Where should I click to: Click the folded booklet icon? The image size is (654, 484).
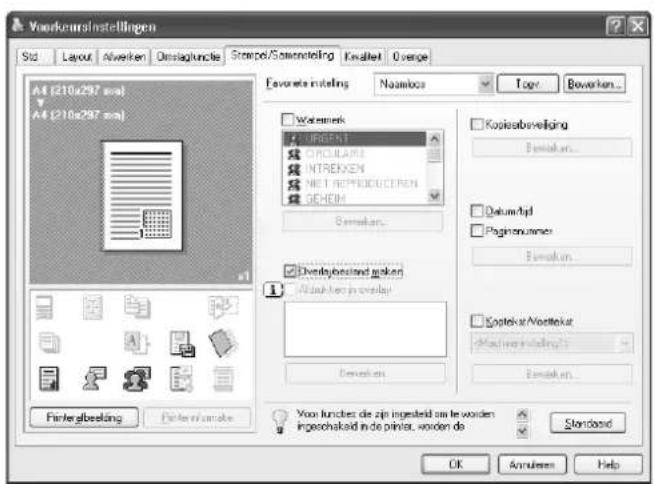coord(224,307)
